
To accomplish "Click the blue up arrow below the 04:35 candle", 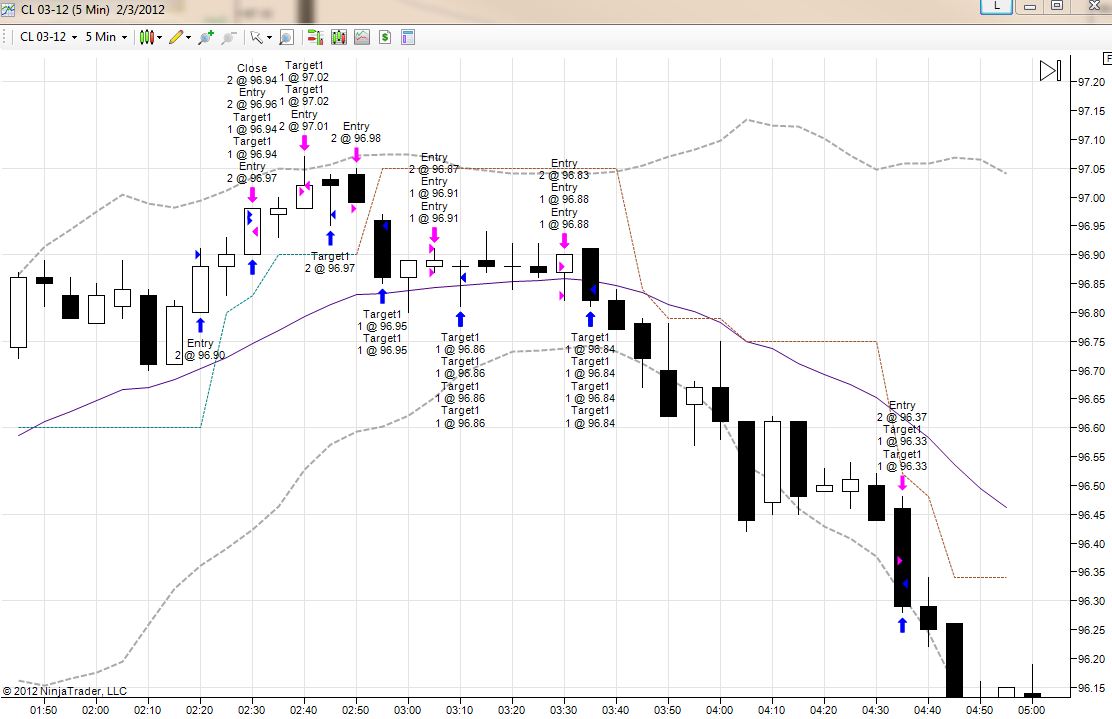I will (x=902, y=625).
